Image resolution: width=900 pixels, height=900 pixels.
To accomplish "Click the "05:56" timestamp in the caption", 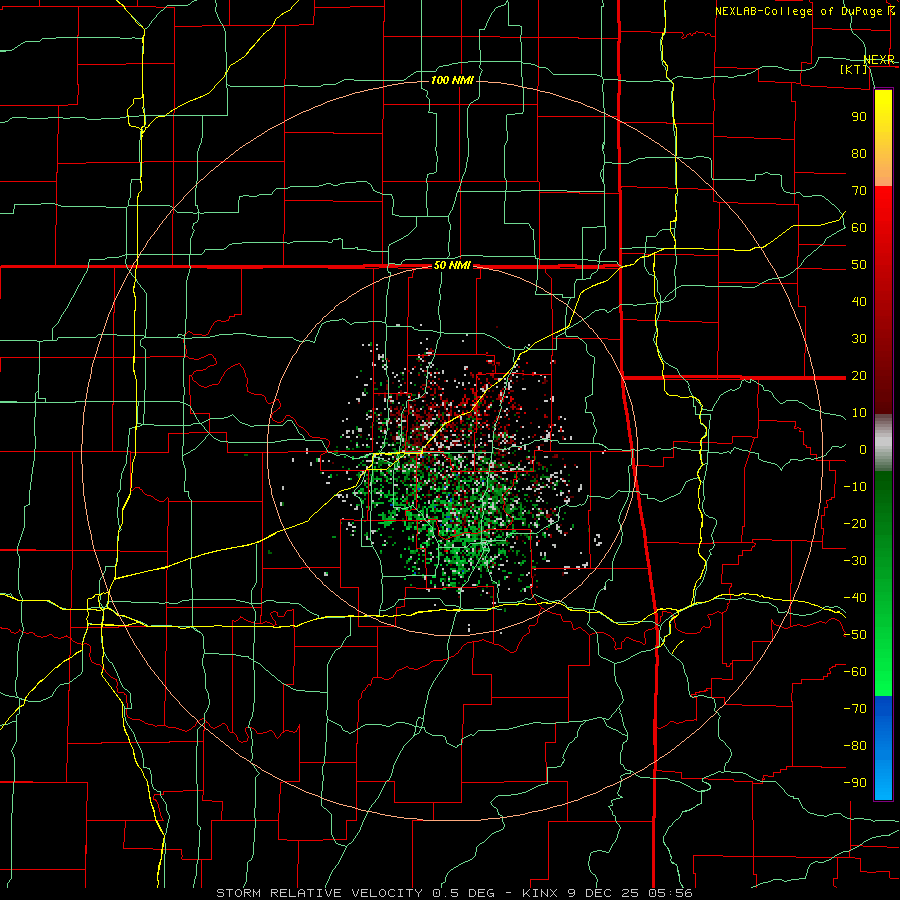I will click(670, 893).
